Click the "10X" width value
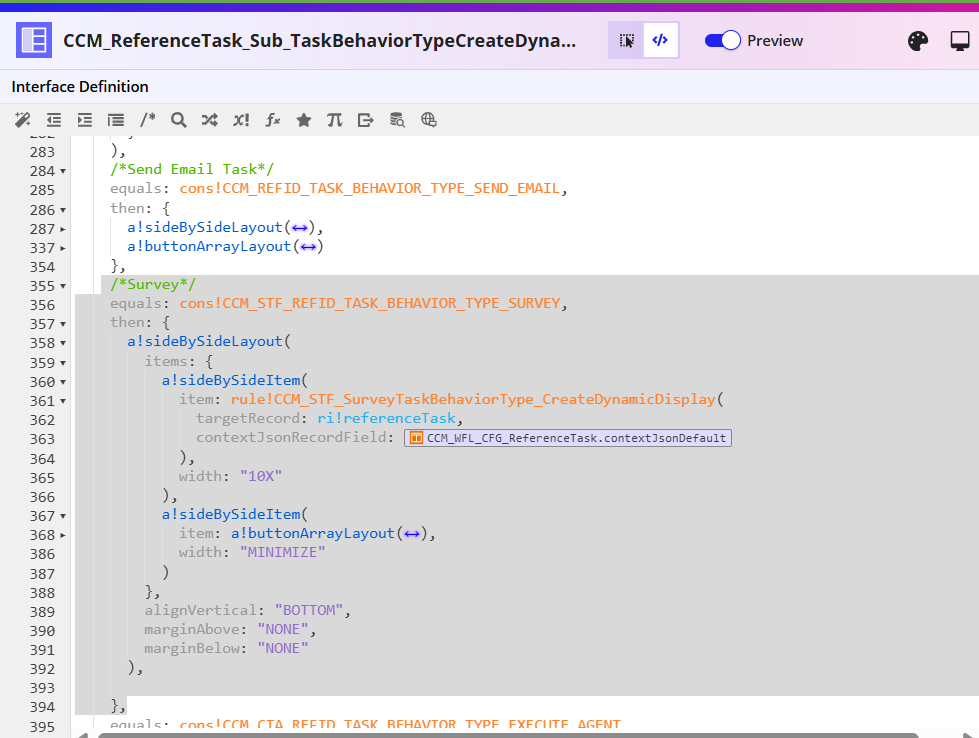Viewport: 979px width, 738px height. coord(261,476)
